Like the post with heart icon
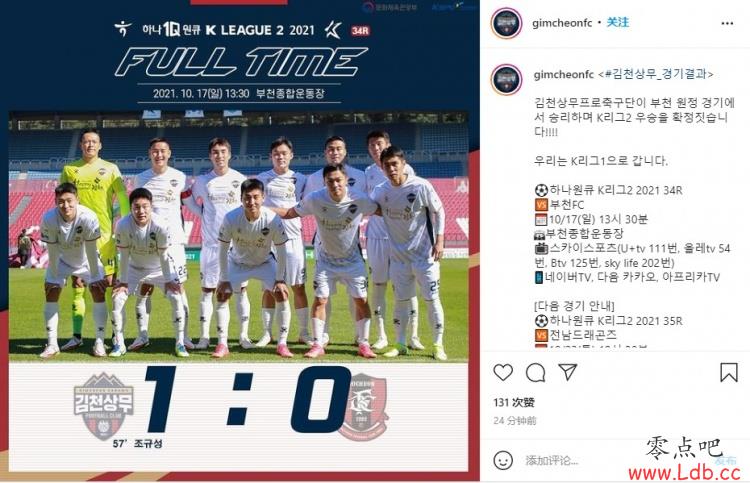This screenshot has height=483, width=750. (x=503, y=372)
